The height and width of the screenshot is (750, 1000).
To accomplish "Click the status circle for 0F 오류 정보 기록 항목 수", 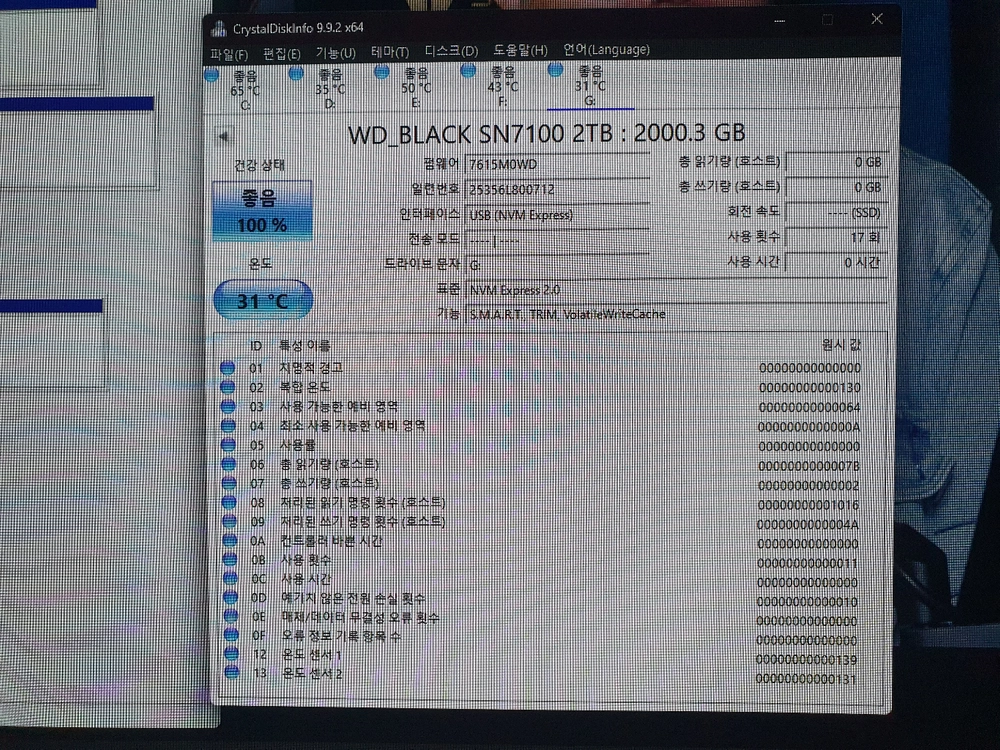I will 232,635.
